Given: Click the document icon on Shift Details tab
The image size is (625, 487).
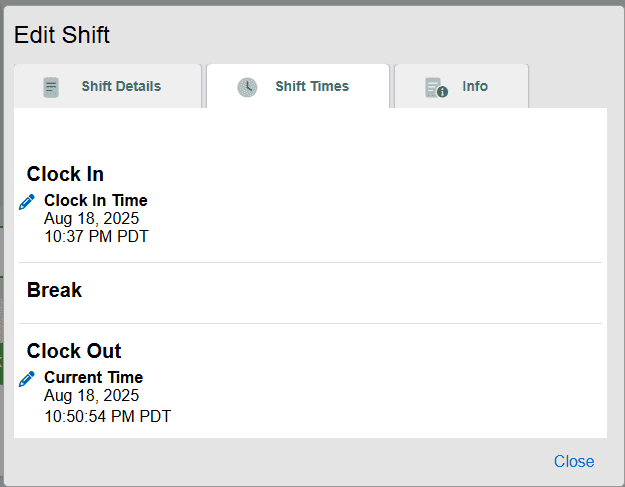Looking at the screenshot, I should click(51, 87).
